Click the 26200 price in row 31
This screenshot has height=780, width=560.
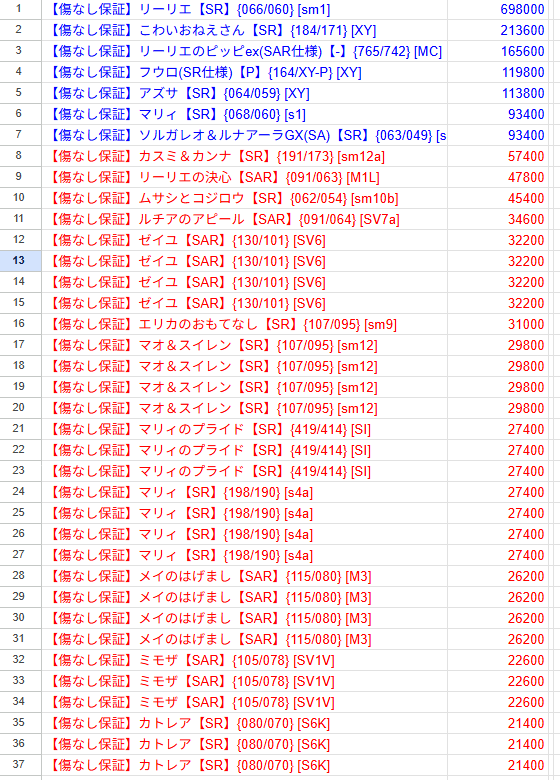point(497,639)
